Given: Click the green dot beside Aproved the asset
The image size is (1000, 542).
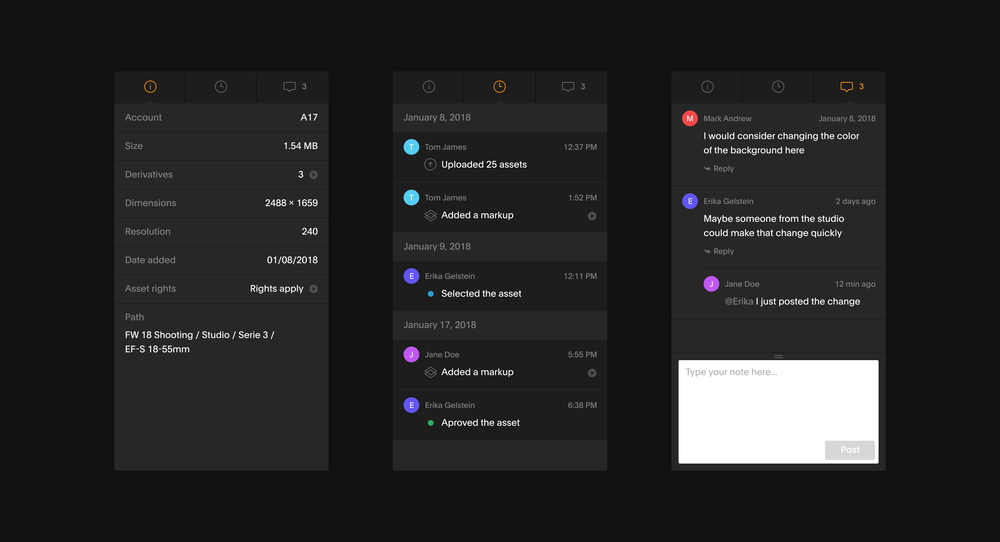Looking at the screenshot, I should [x=430, y=423].
